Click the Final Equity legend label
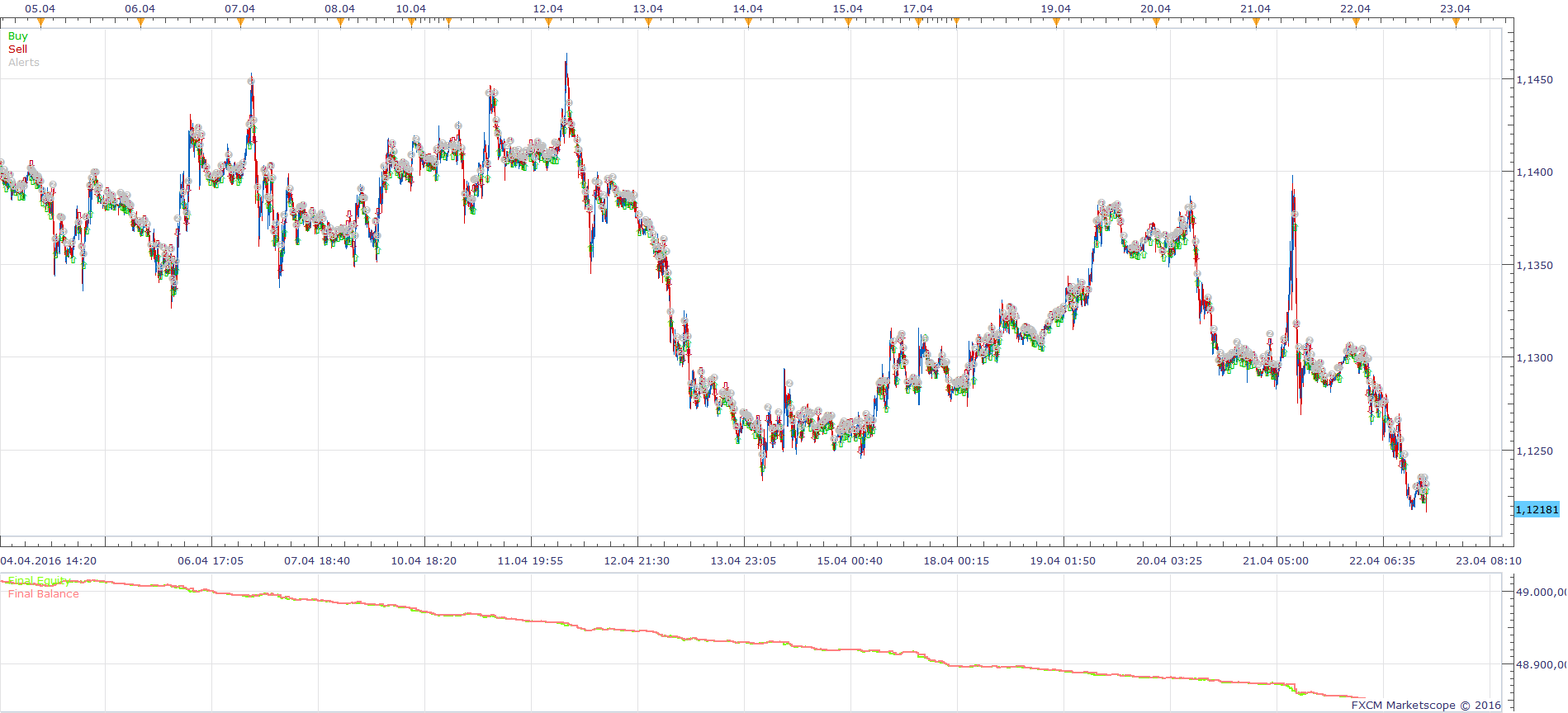The width and height of the screenshot is (1568, 713). point(40,581)
